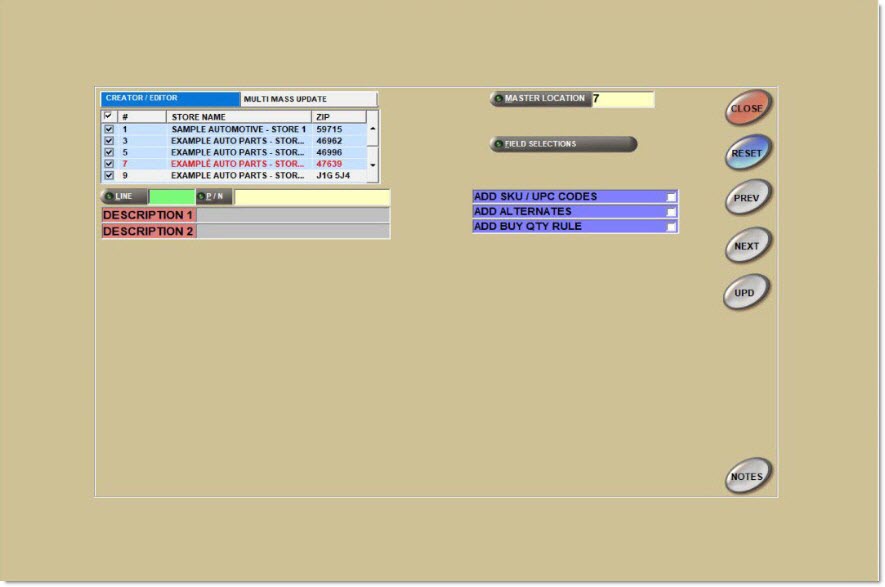Toggle the select-all checkbox in store list header
Viewport: 885px width, 587px height.
pyautogui.click(x=109, y=117)
